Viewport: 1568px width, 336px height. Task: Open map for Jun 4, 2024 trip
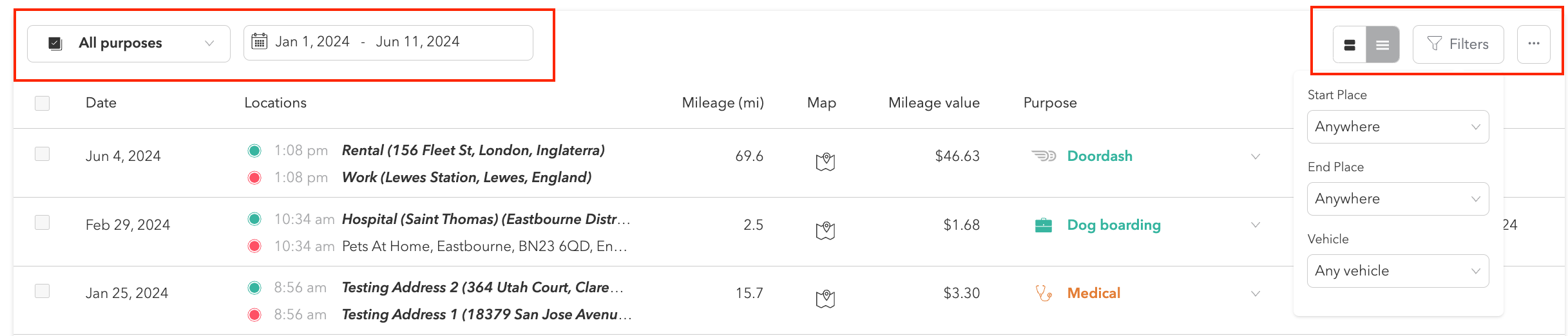(825, 162)
